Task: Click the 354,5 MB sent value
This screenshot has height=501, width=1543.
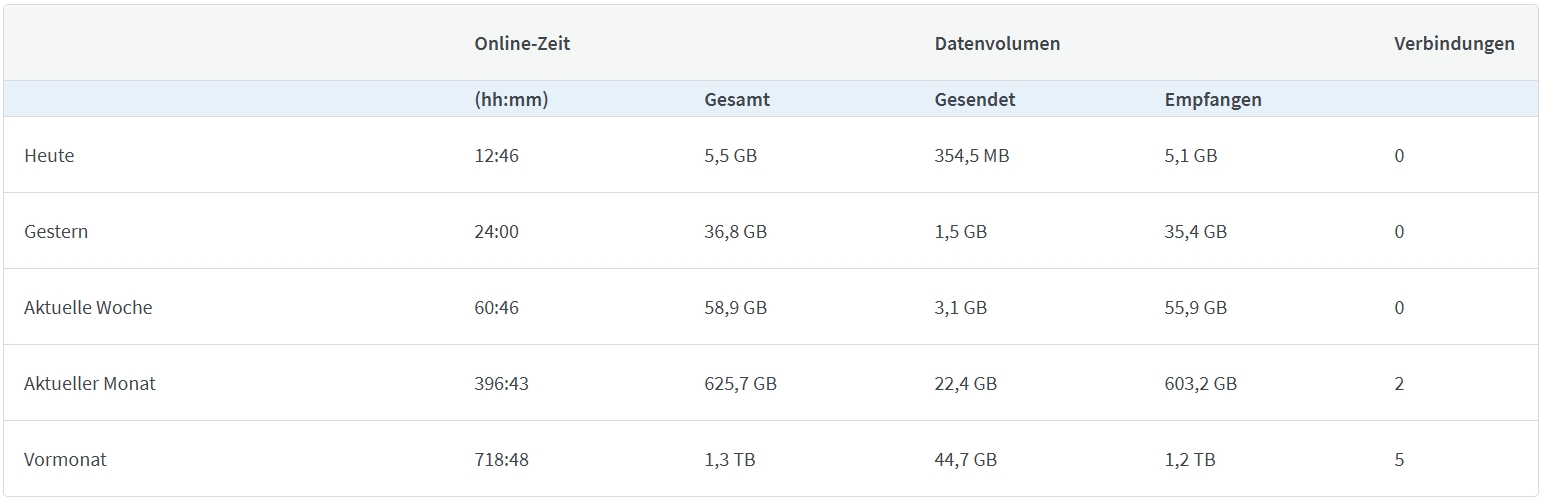Action: tap(971, 156)
